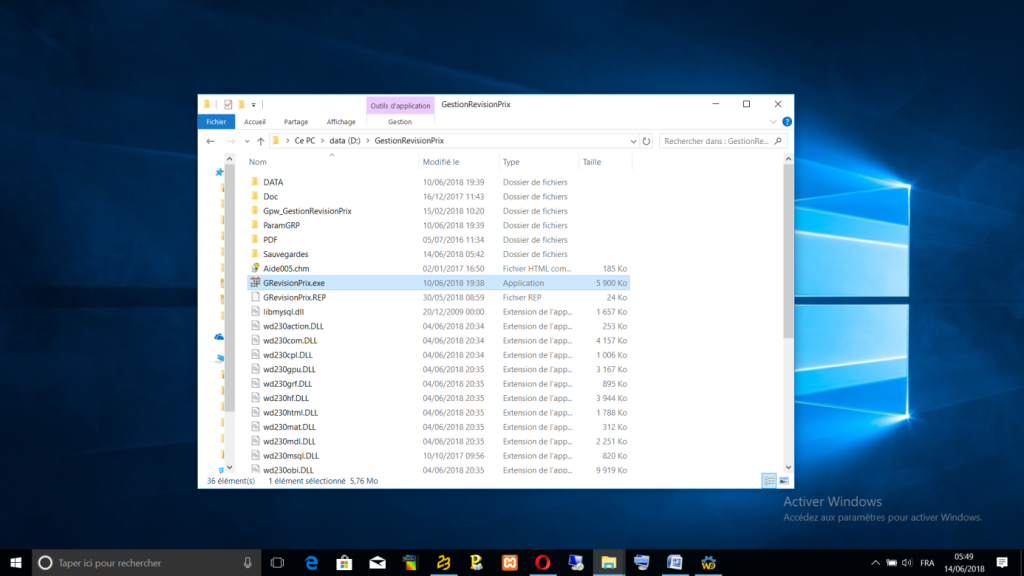Click the help question mark icon
This screenshot has height=576, width=1024.
786,122
